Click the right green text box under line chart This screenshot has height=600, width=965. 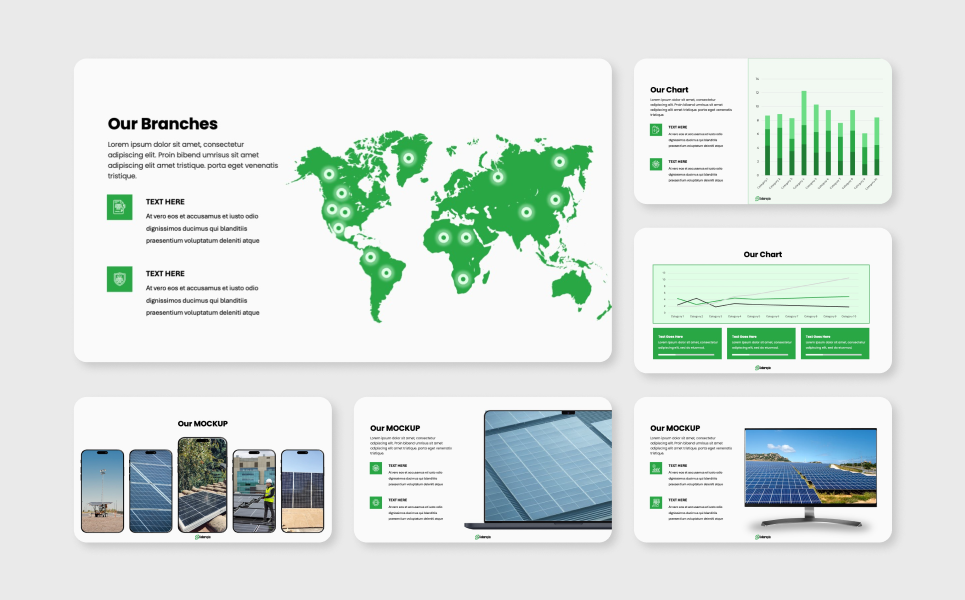pyautogui.click(x=833, y=343)
